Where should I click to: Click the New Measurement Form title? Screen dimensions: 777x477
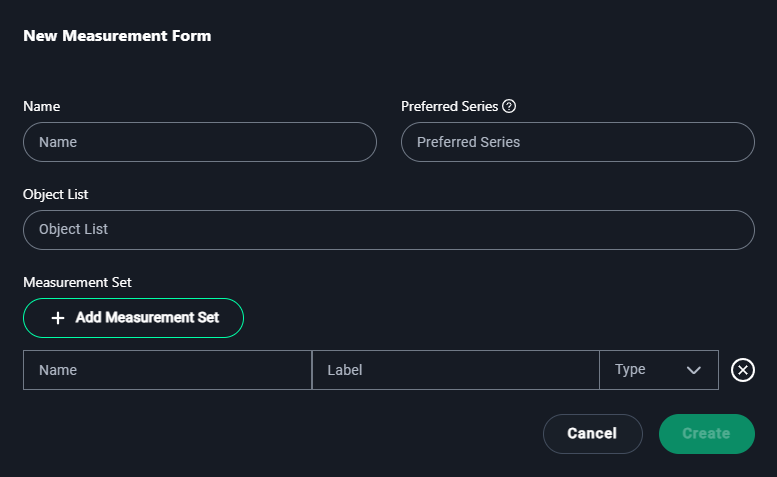pyautogui.click(x=117, y=36)
